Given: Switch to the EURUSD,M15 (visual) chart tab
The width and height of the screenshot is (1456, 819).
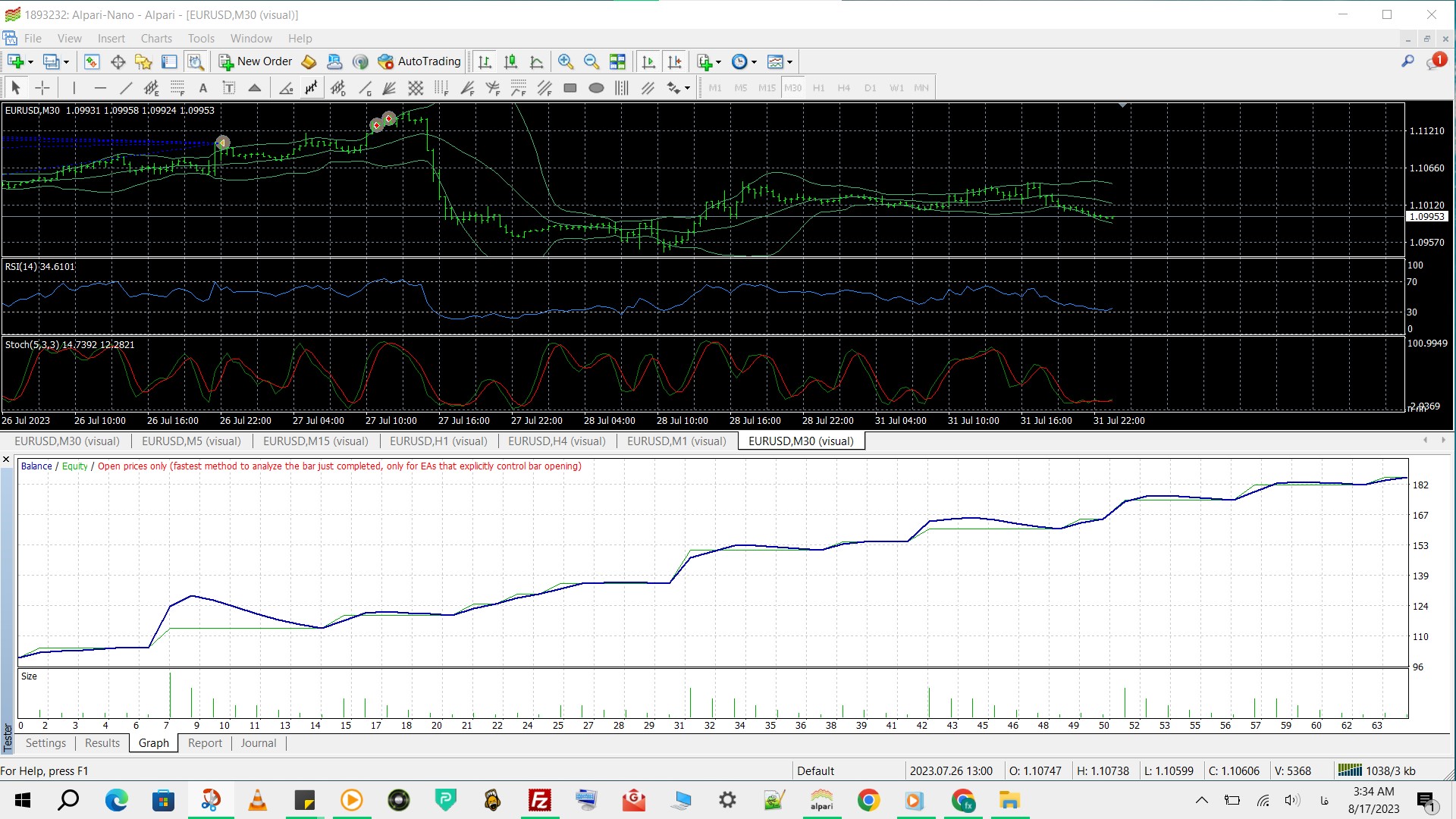Looking at the screenshot, I should tap(315, 441).
